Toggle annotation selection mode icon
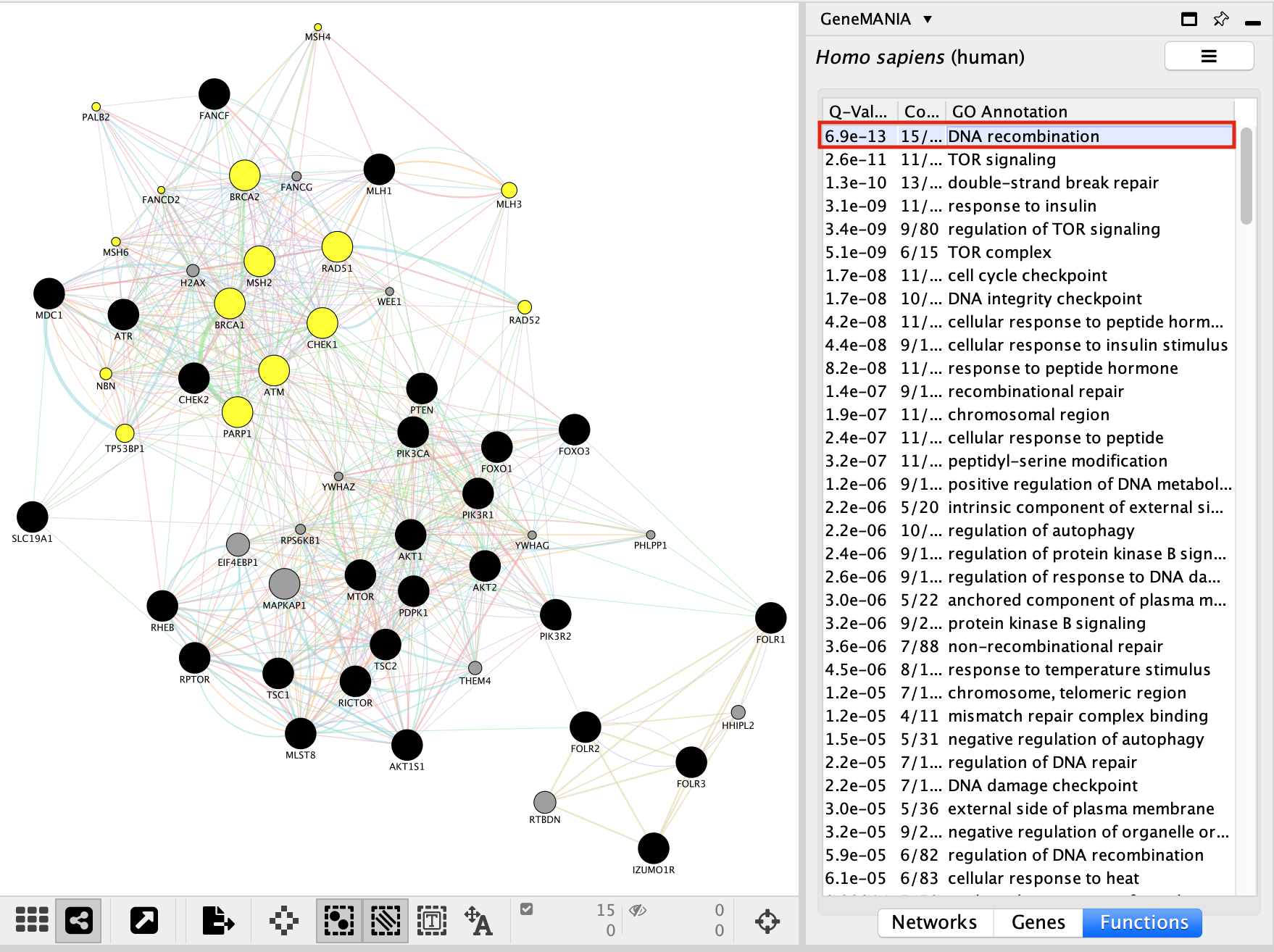 [432, 920]
